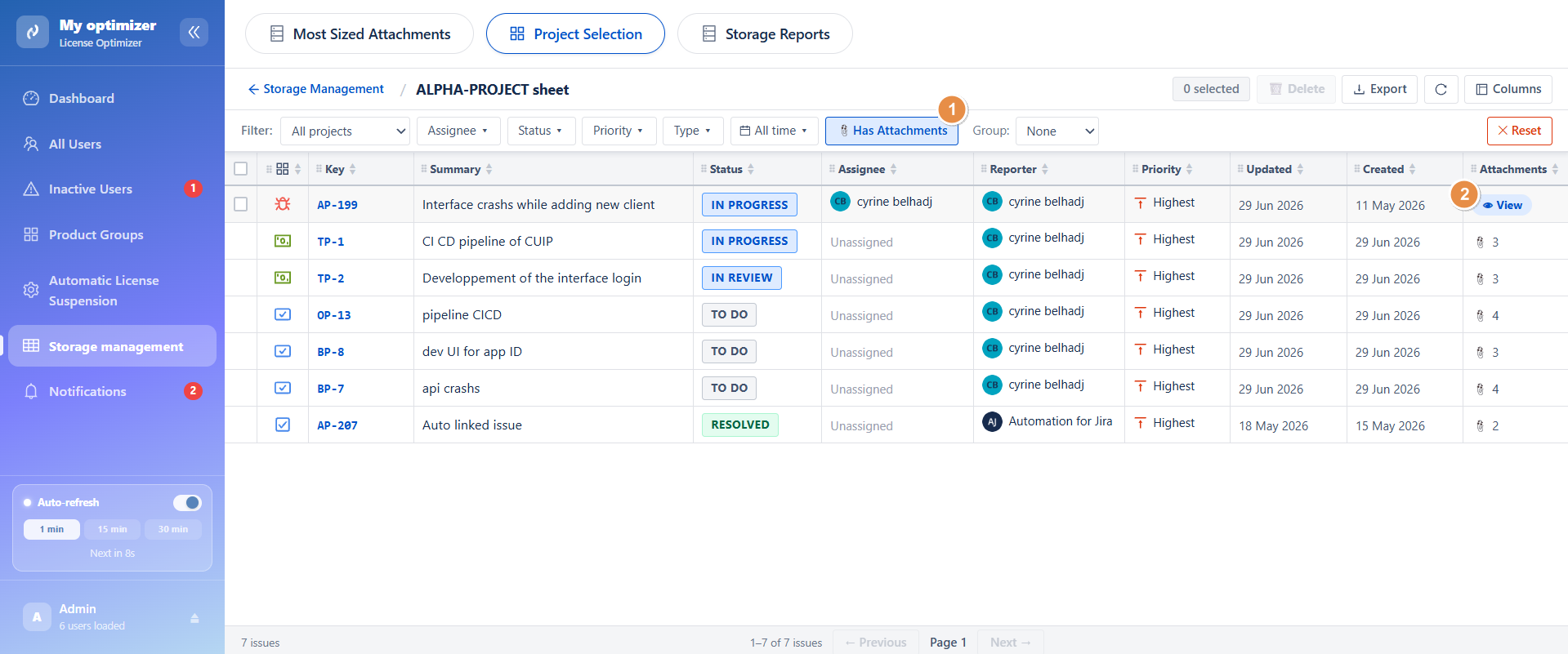The image size is (1568, 654).
Task: Collapse sidebar with double-chevron icon
Action: tap(194, 32)
